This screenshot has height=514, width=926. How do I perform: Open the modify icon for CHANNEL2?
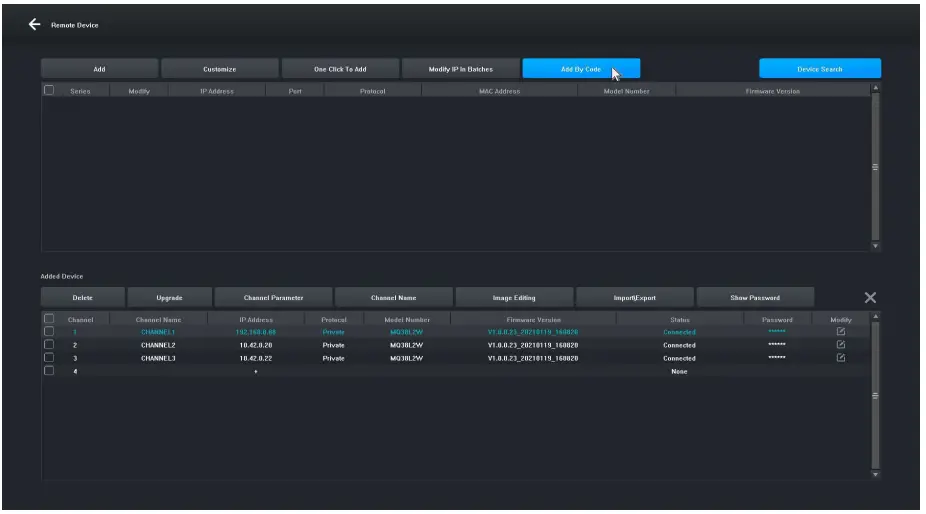[840, 344]
